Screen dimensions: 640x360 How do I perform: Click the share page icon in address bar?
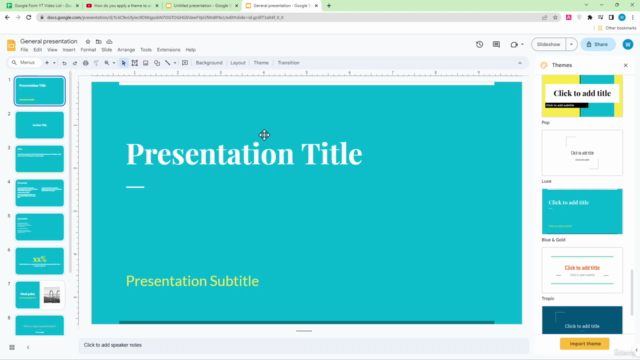[x=544, y=18]
